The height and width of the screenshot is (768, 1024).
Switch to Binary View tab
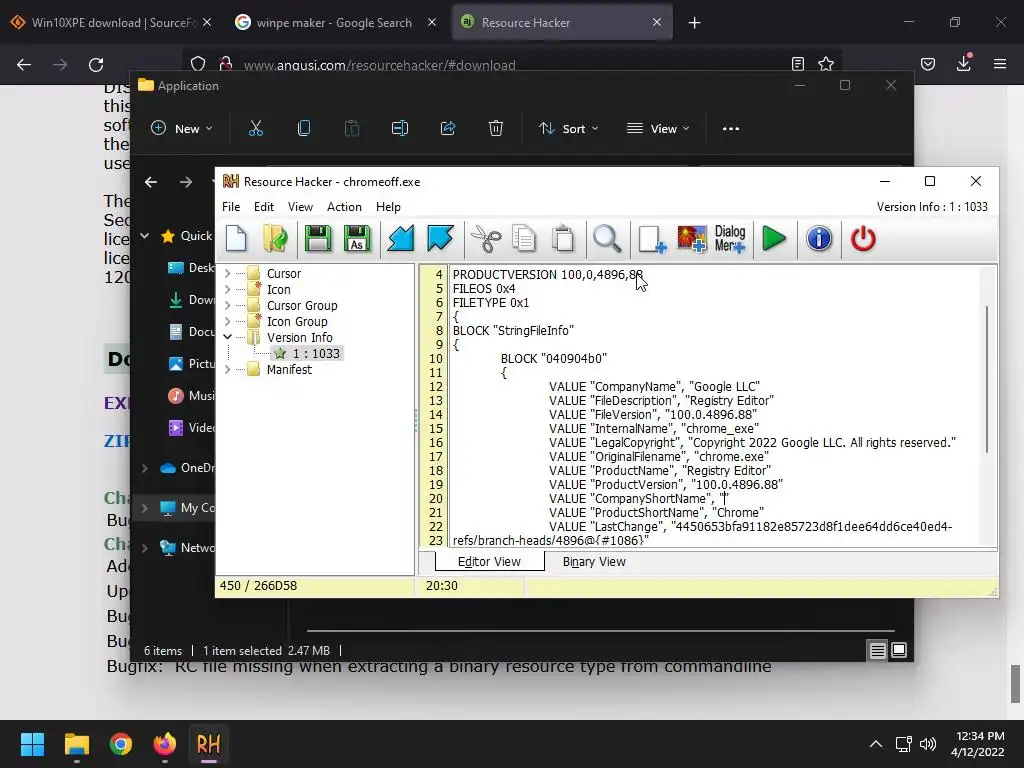[x=594, y=562]
